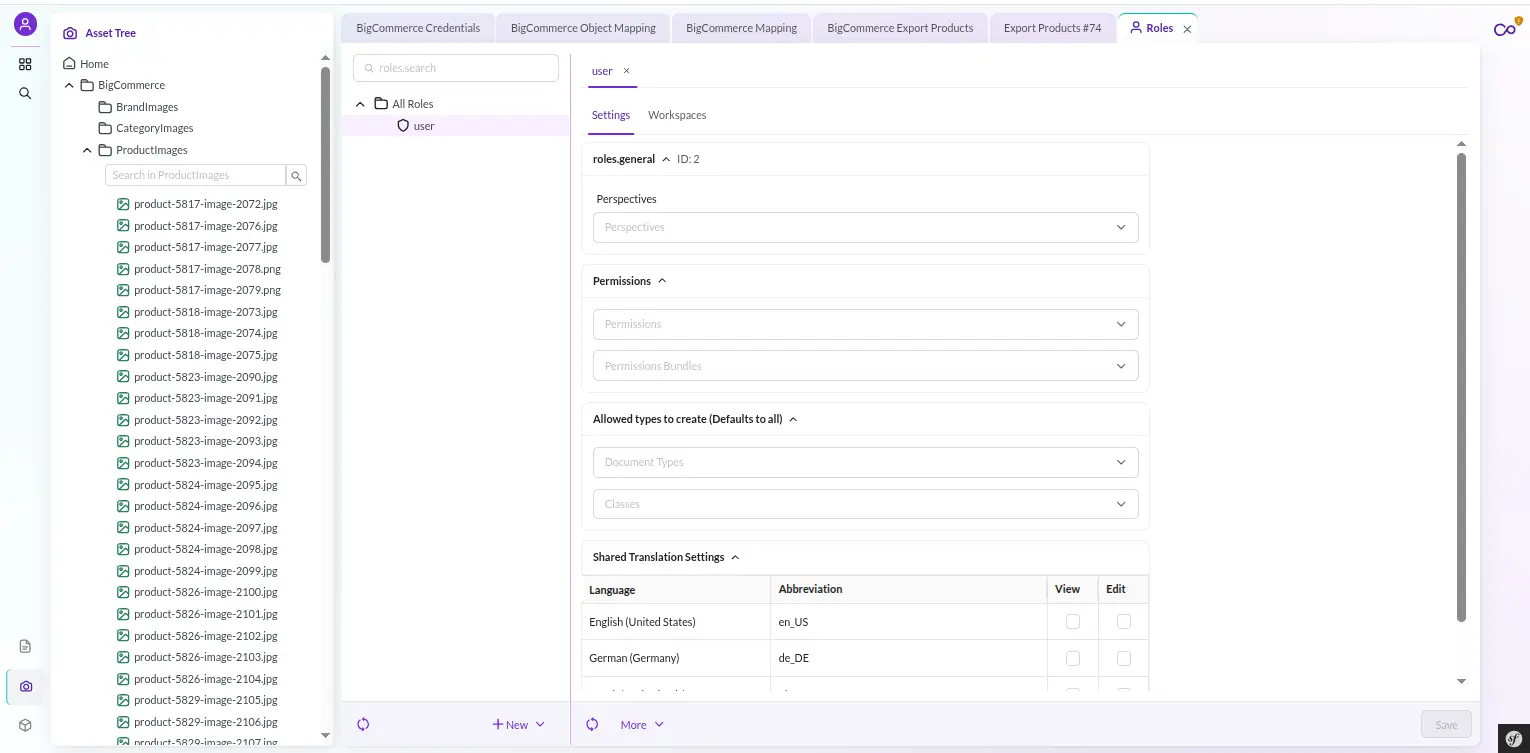Viewport: 1530px width, 753px height.
Task: Open the Document Types dropdown
Action: click(x=865, y=462)
